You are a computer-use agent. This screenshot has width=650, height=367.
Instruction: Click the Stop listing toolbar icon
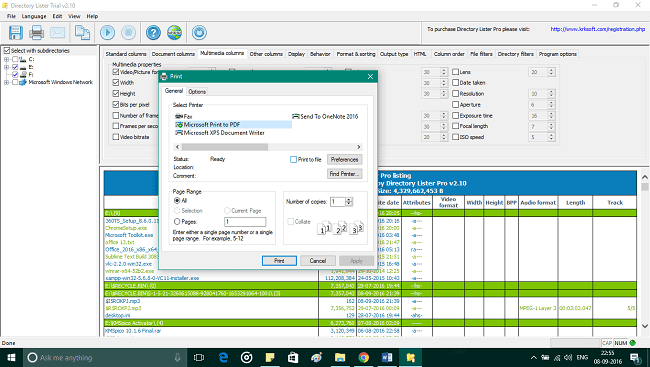(129, 32)
